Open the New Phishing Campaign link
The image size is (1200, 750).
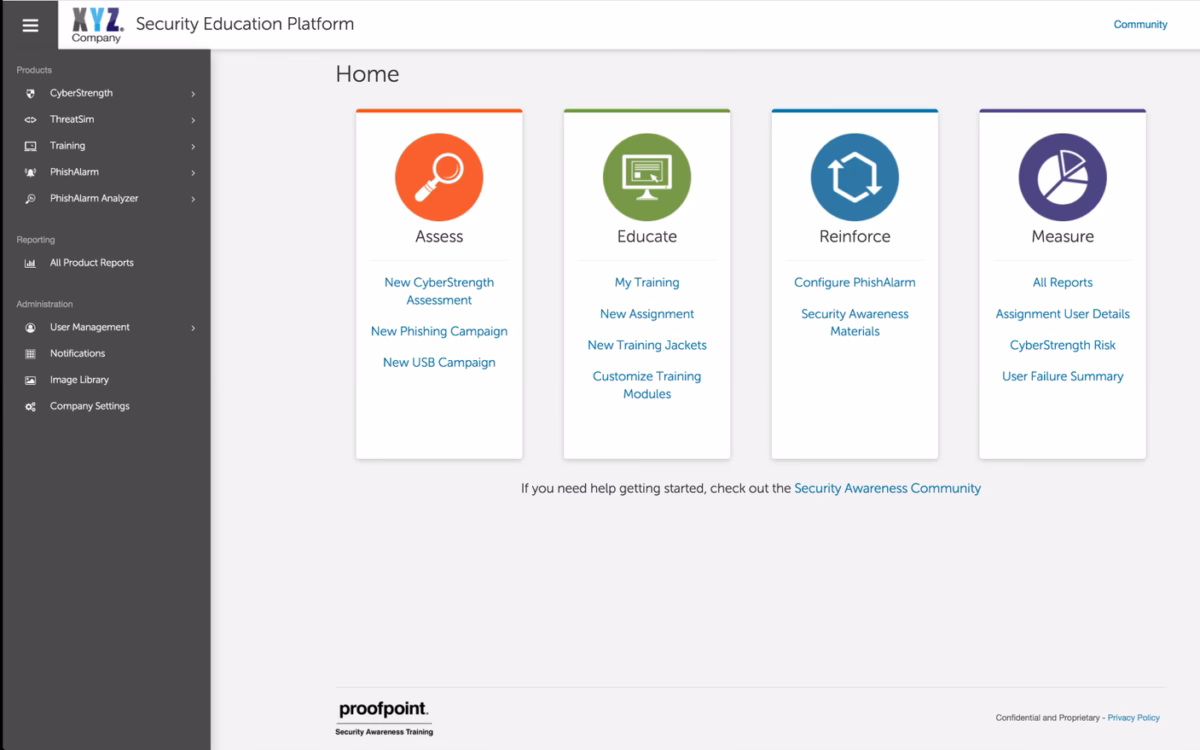click(438, 330)
